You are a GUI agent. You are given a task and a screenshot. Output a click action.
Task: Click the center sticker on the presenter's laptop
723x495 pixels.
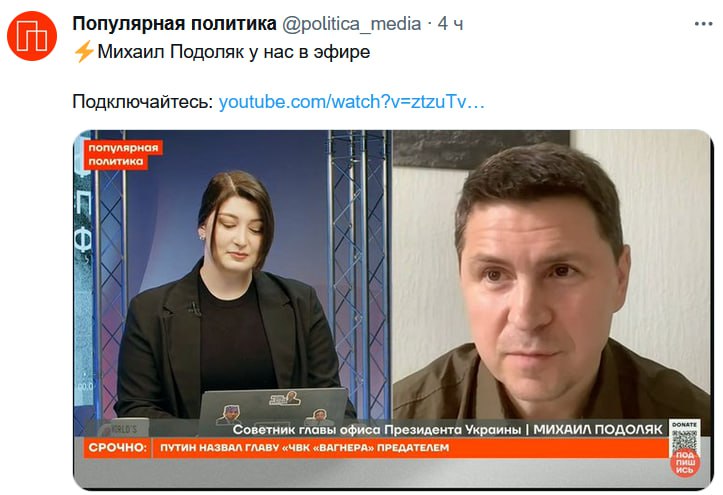tap(285, 398)
